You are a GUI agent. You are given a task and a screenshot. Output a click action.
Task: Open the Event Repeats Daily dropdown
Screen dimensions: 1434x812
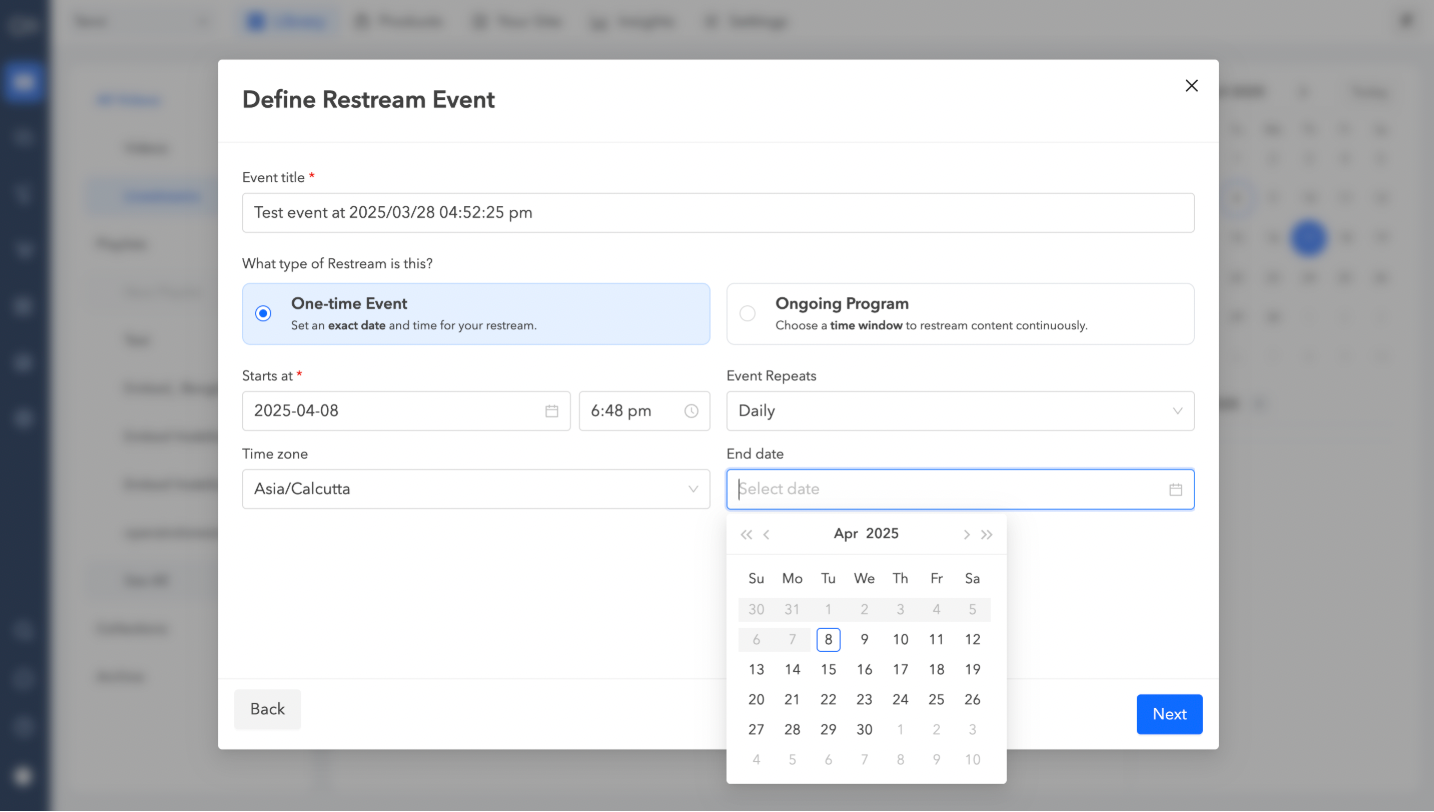pyautogui.click(x=960, y=411)
